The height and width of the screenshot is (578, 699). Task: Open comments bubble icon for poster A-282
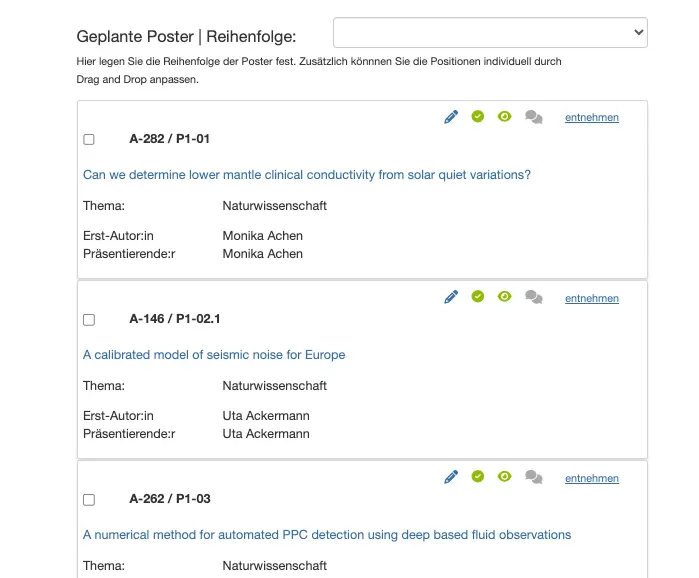(534, 117)
